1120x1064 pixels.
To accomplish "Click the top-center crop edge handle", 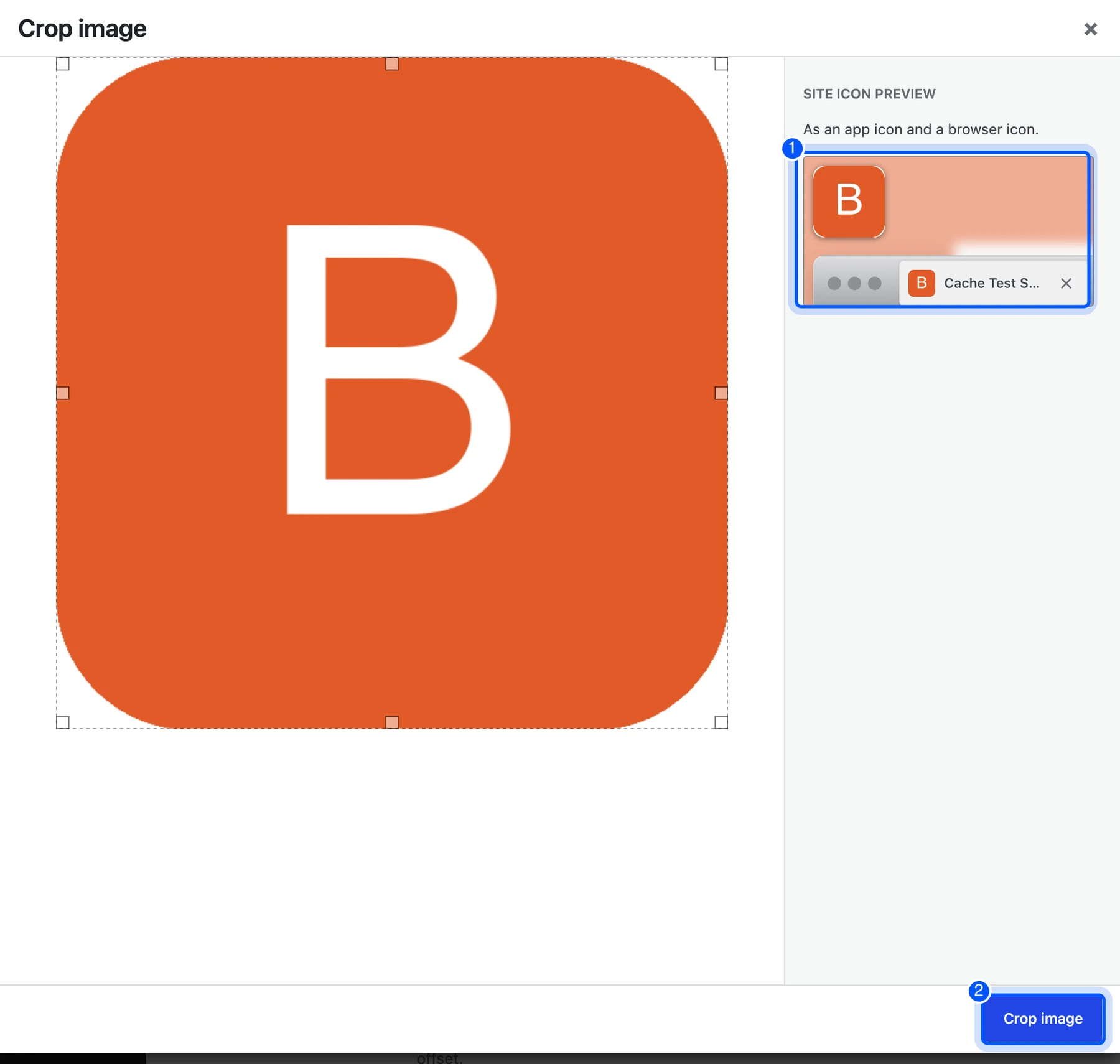I will (392, 64).
